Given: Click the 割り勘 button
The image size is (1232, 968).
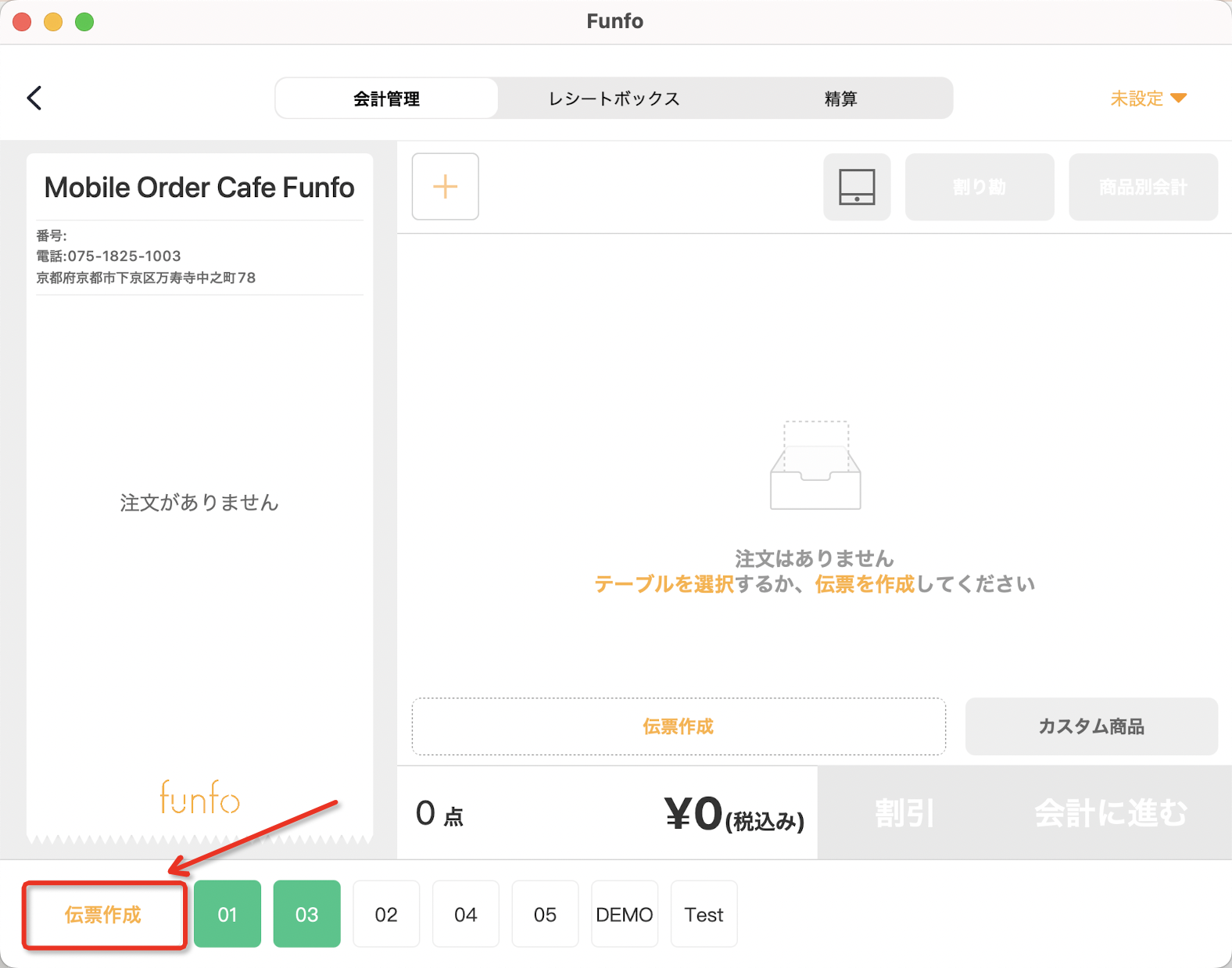Looking at the screenshot, I should [980, 187].
